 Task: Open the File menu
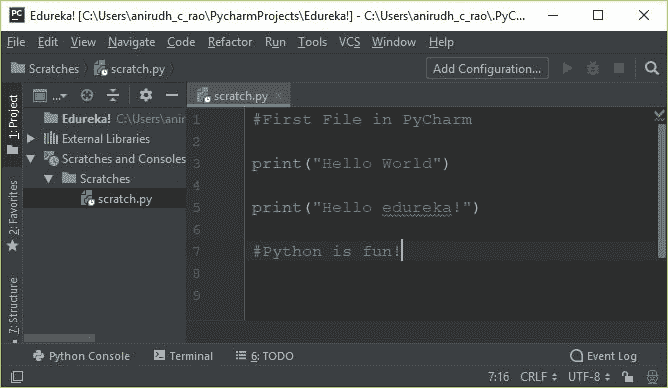(16, 42)
